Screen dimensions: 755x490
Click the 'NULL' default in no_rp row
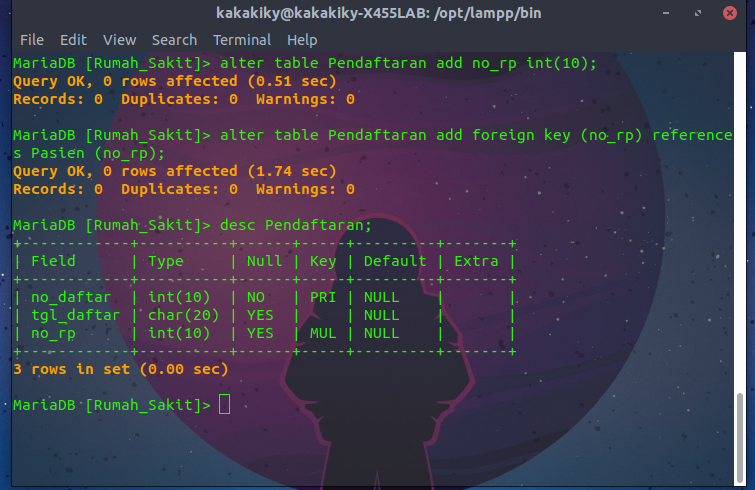tap(381, 334)
